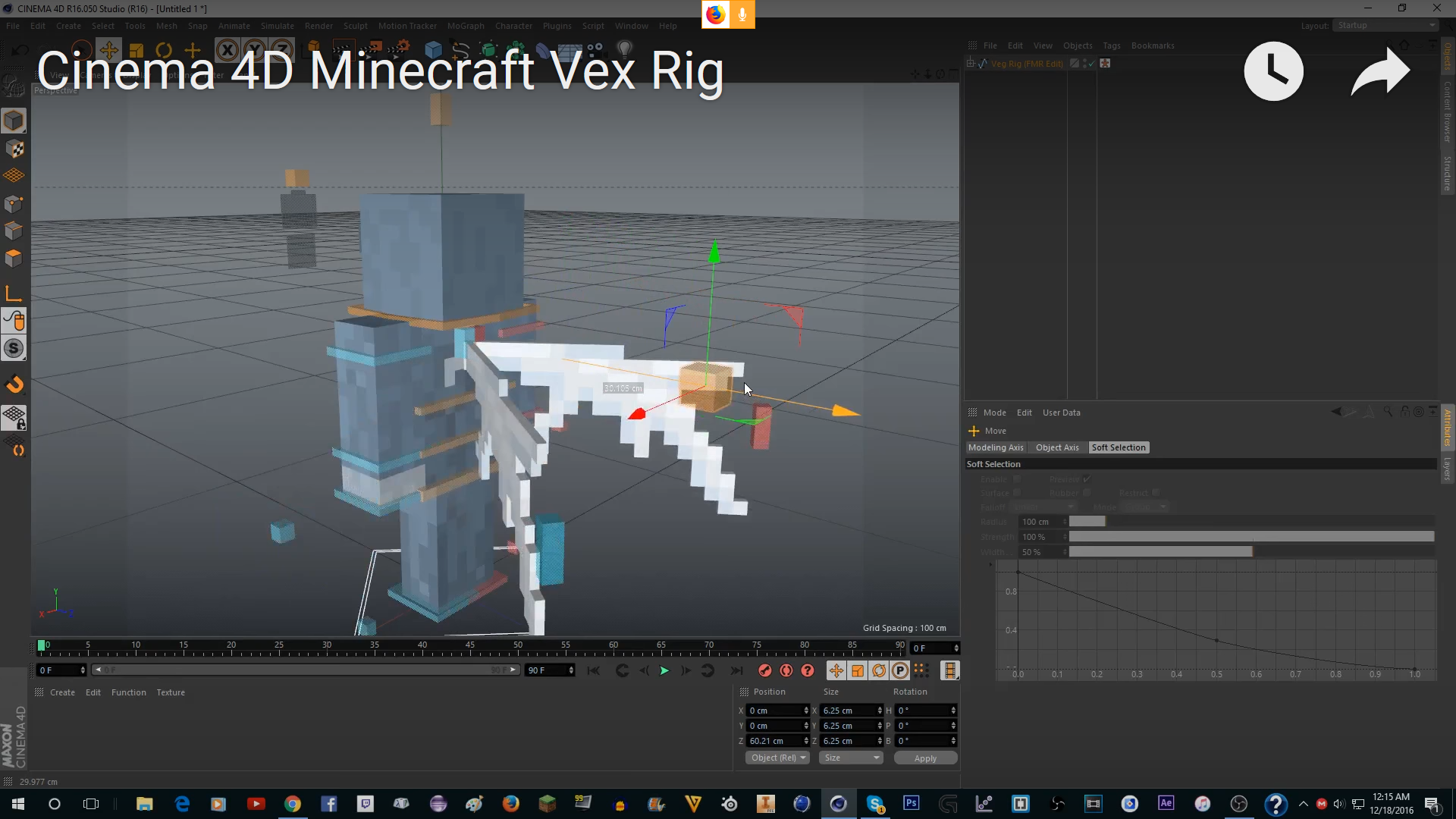The image size is (1456, 819).
Task: Select Workplane mode icon in left toolbar
Action: pos(14,176)
